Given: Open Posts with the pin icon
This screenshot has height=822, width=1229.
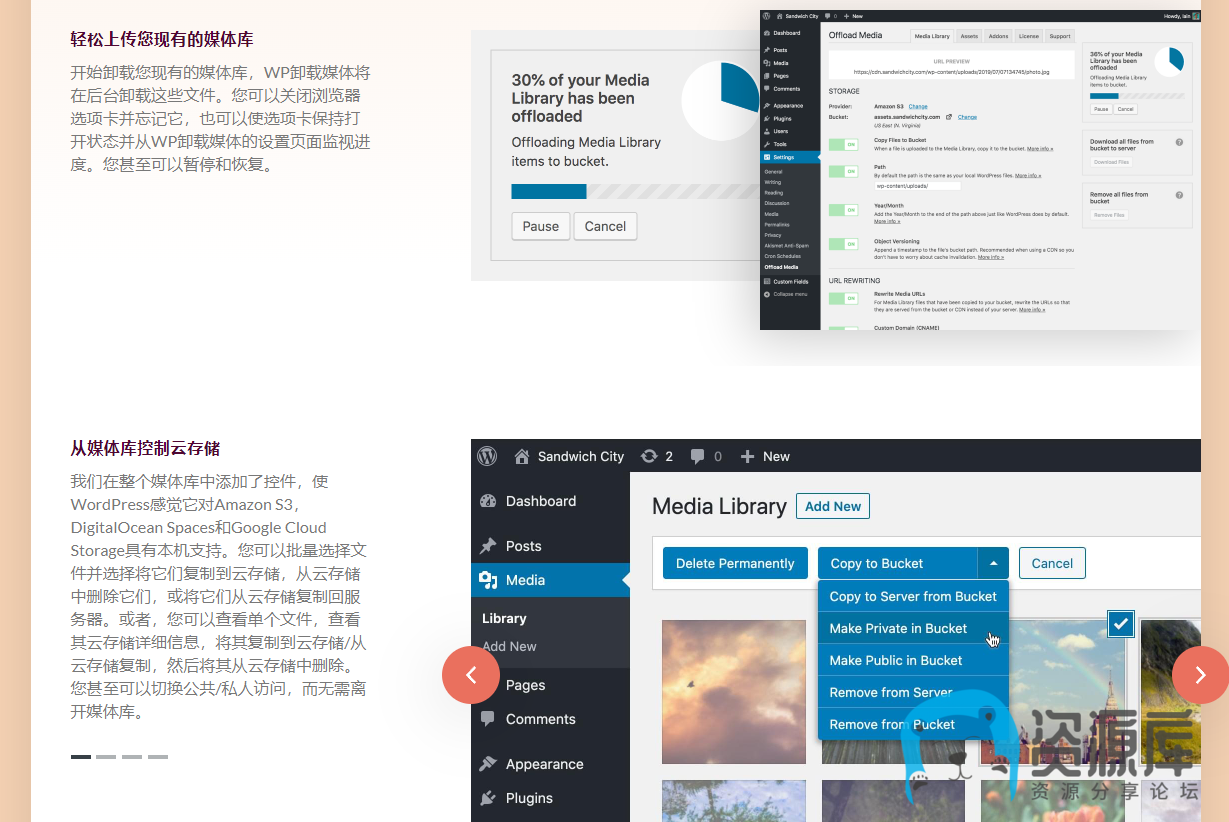Looking at the screenshot, I should (488, 546).
